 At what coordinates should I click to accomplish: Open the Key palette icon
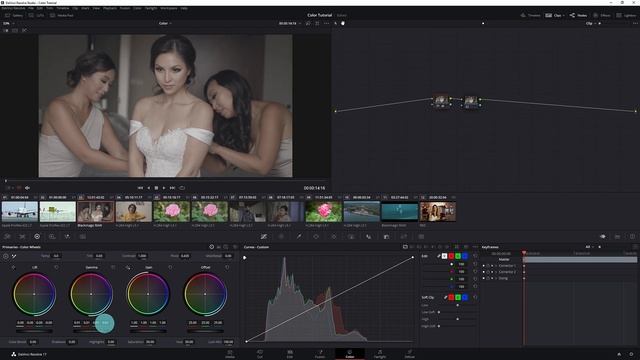tap(386, 236)
